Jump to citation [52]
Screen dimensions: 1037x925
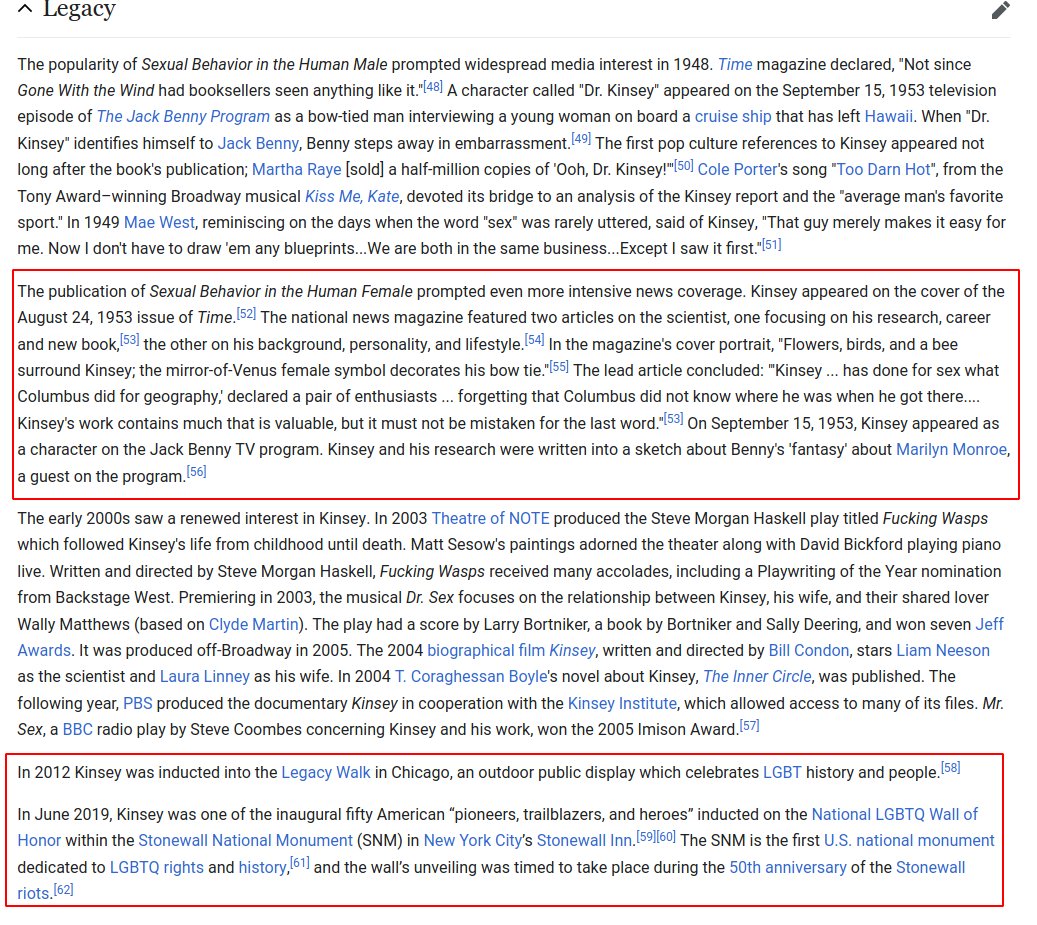(246, 313)
